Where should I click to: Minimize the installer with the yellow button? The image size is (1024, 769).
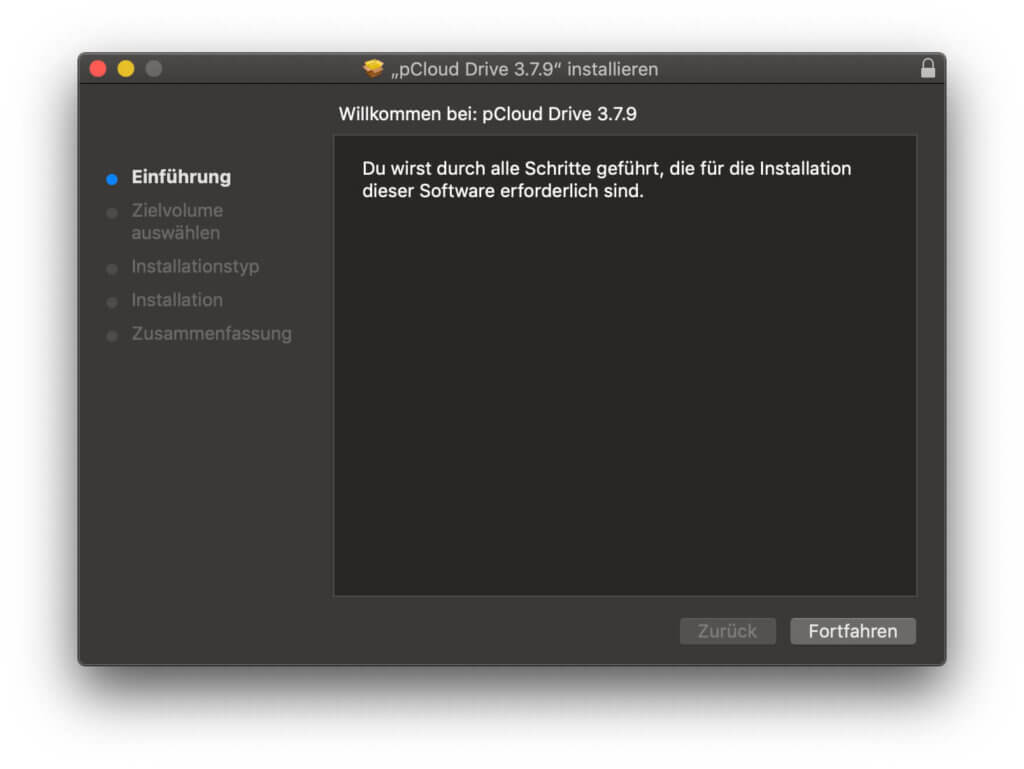pyautogui.click(x=126, y=69)
